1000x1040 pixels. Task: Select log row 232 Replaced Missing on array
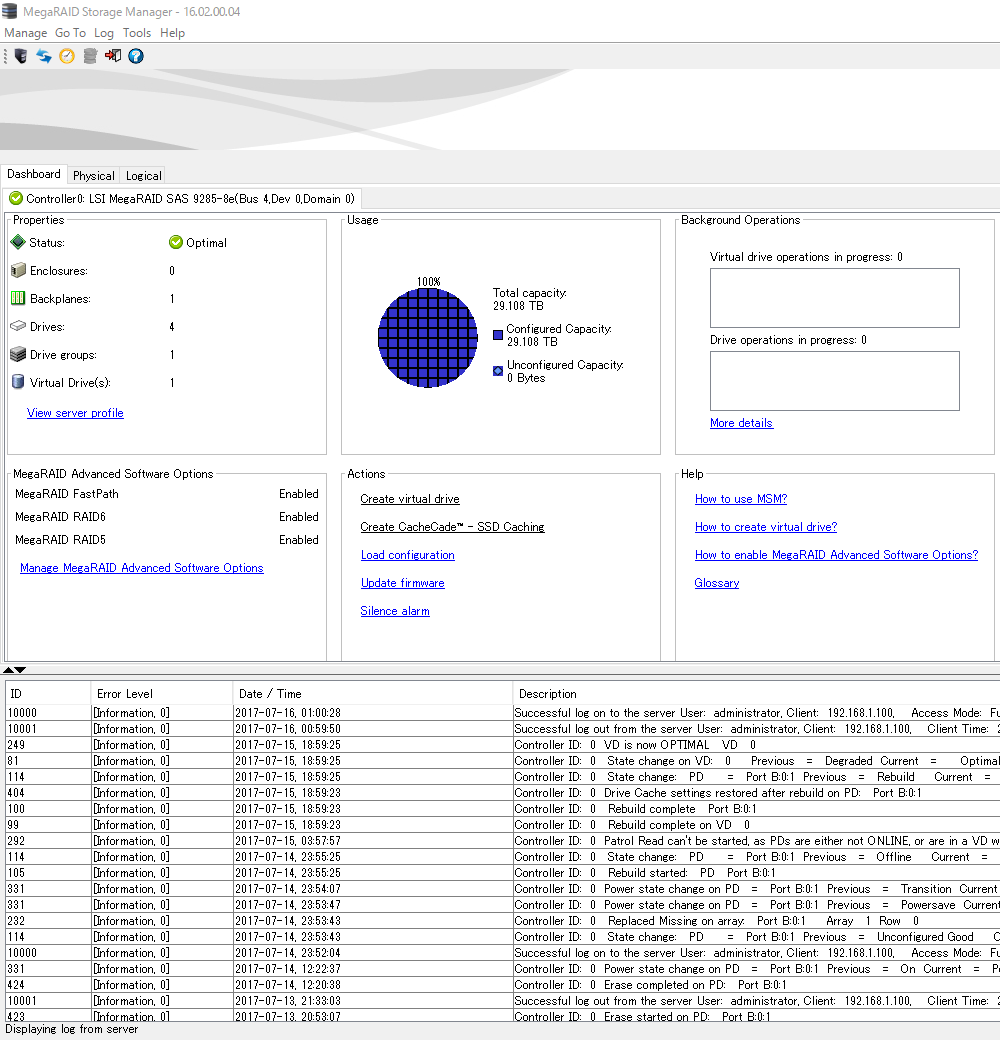click(x=503, y=921)
